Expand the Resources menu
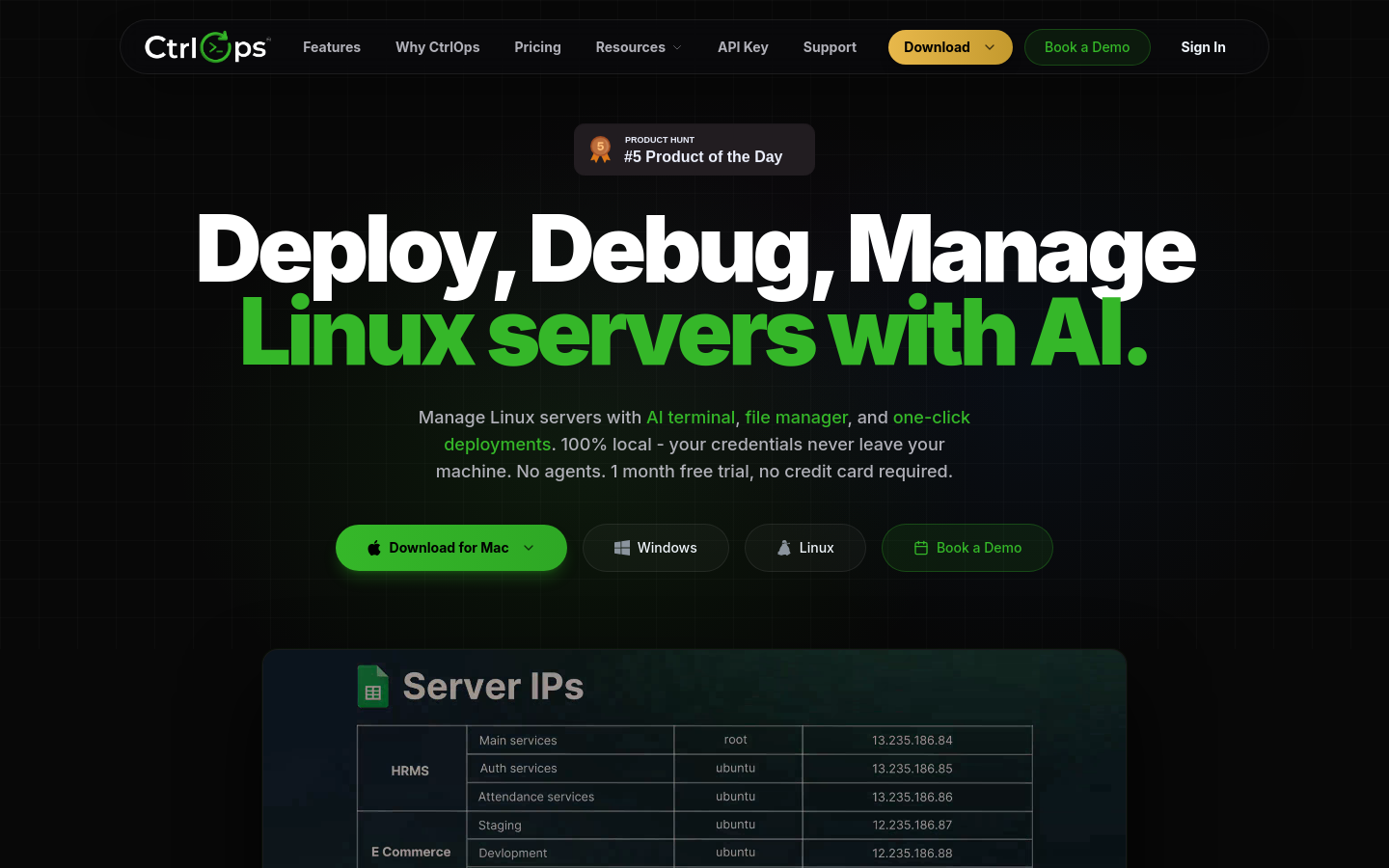This screenshot has height=868, width=1389. [x=639, y=47]
